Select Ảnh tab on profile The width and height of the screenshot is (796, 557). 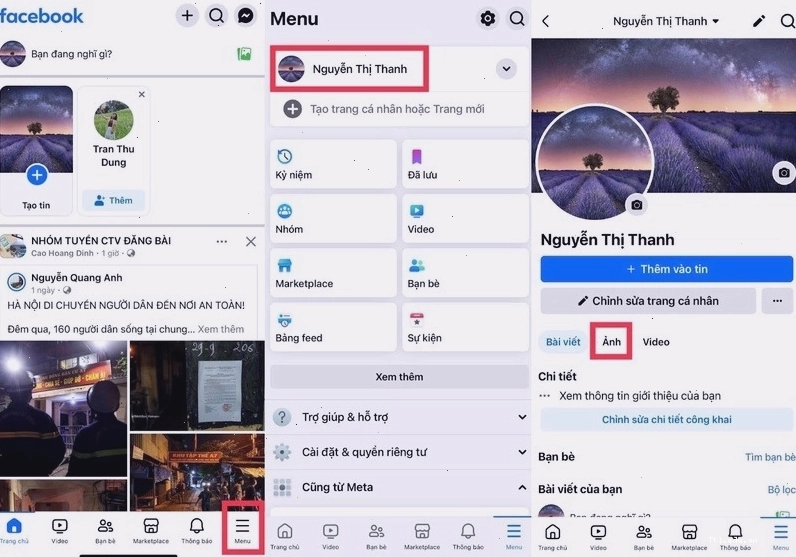(x=611, y=342)
